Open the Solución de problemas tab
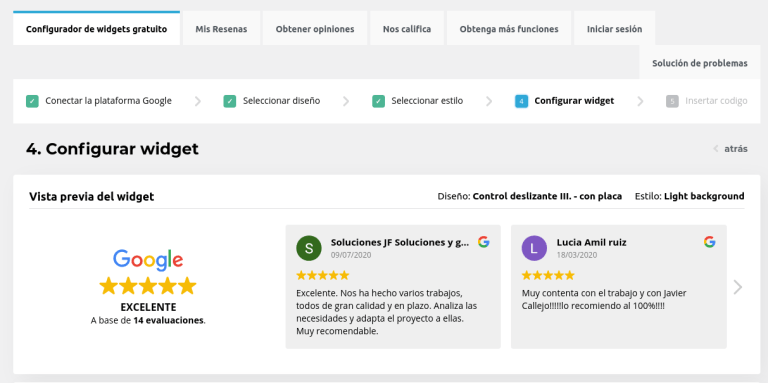 700,63
